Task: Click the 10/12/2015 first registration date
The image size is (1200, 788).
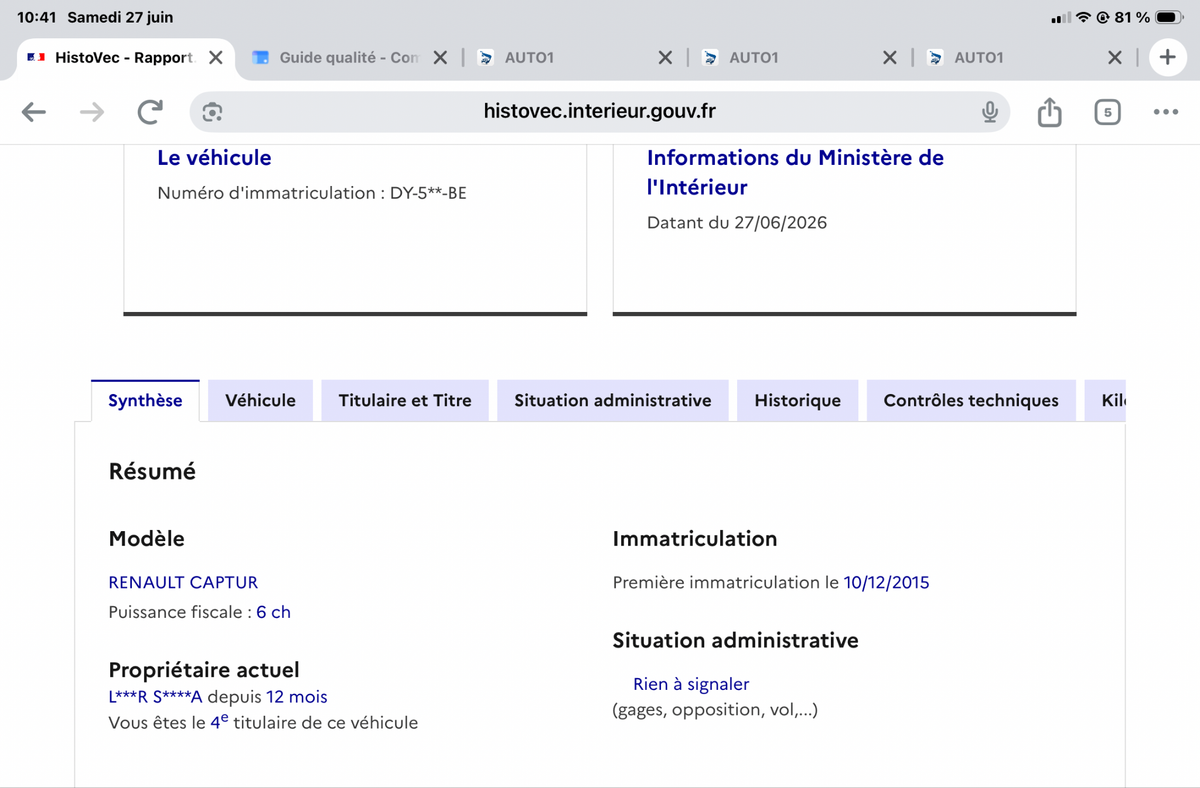Action: click(886, 582)
